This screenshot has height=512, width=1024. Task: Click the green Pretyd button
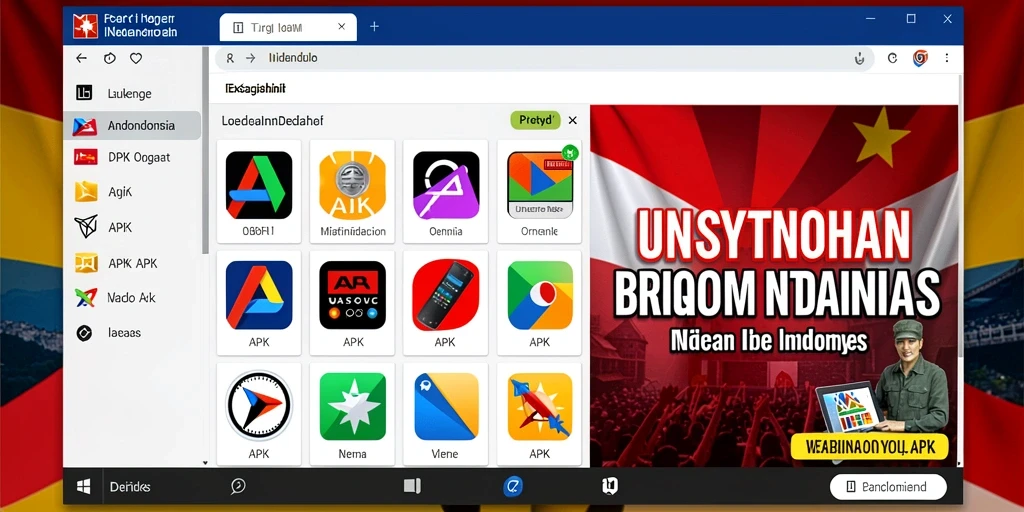coord(536,120)
